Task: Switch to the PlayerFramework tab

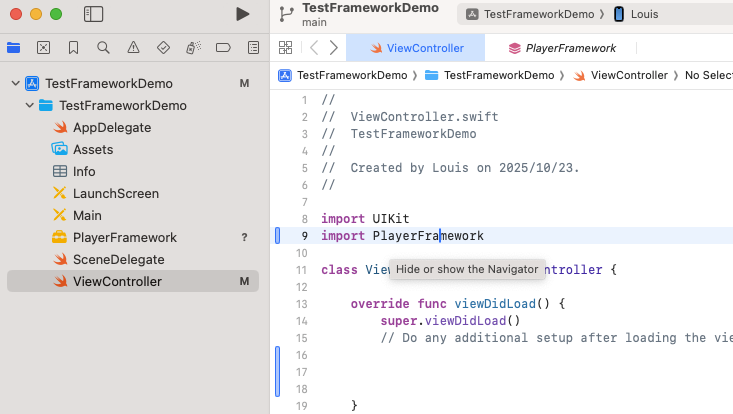Action: click(x=561, y=48)
